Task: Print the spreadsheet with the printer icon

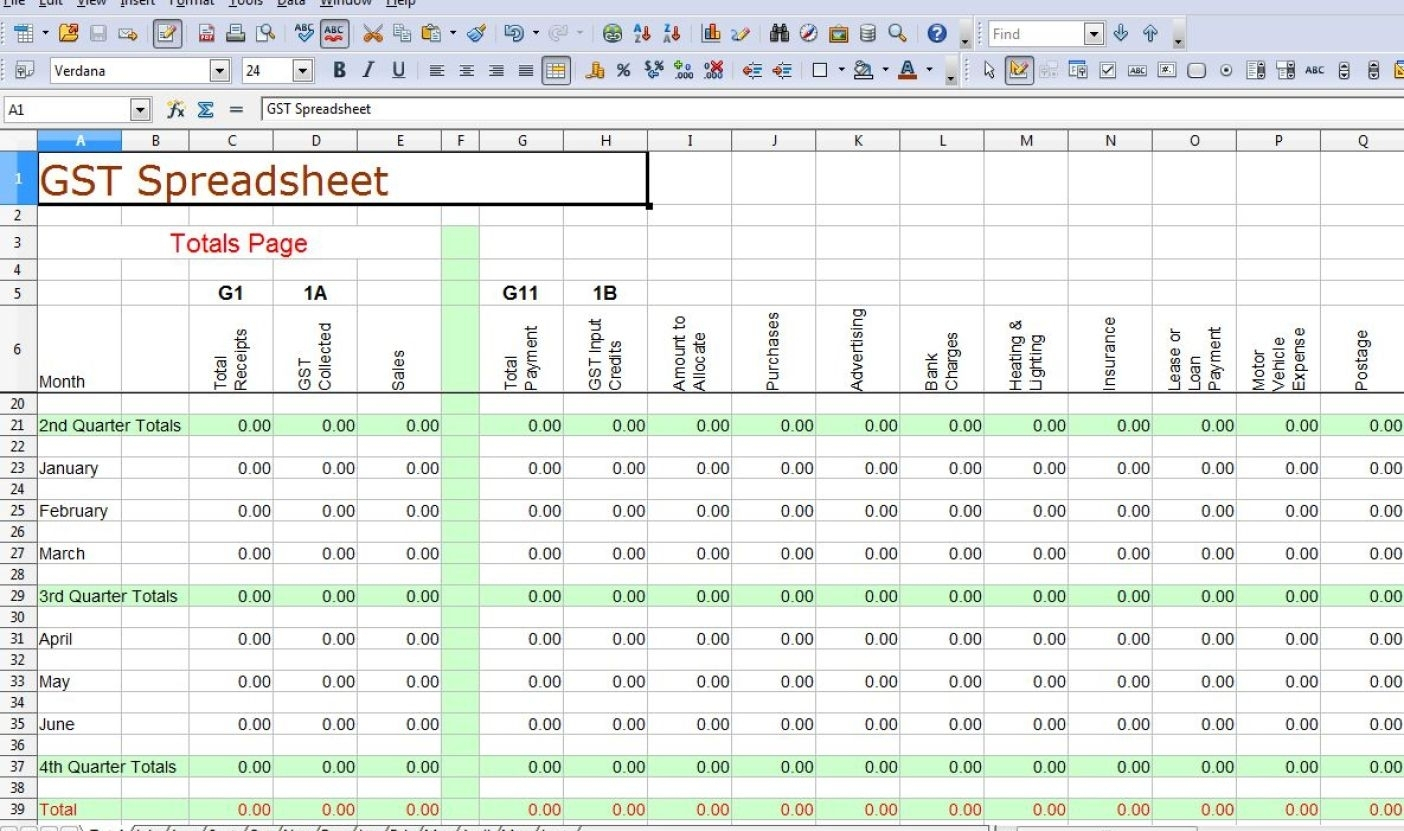Action: pos(236,34)
